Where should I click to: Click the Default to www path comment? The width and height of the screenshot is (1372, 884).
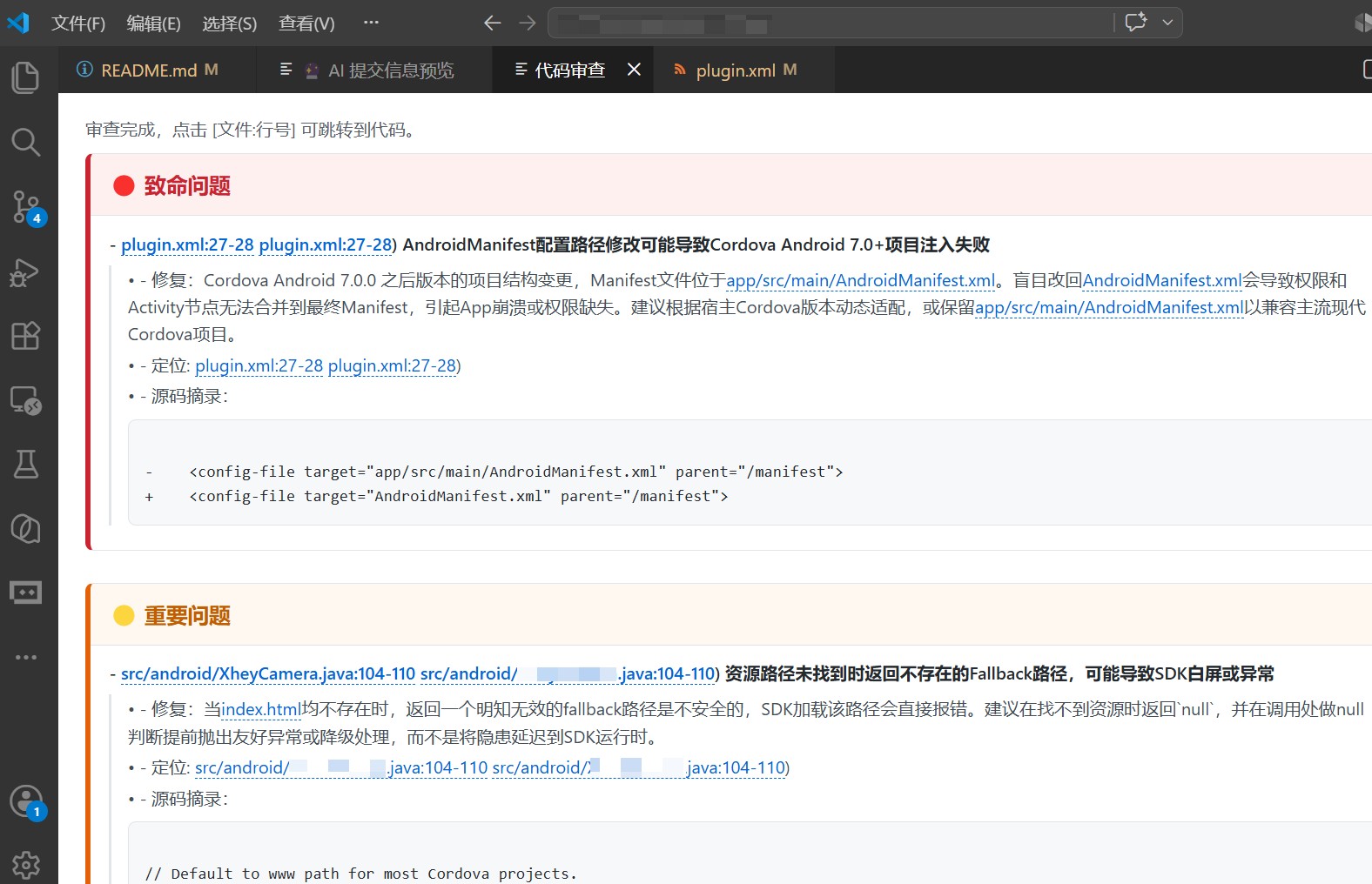360,874
